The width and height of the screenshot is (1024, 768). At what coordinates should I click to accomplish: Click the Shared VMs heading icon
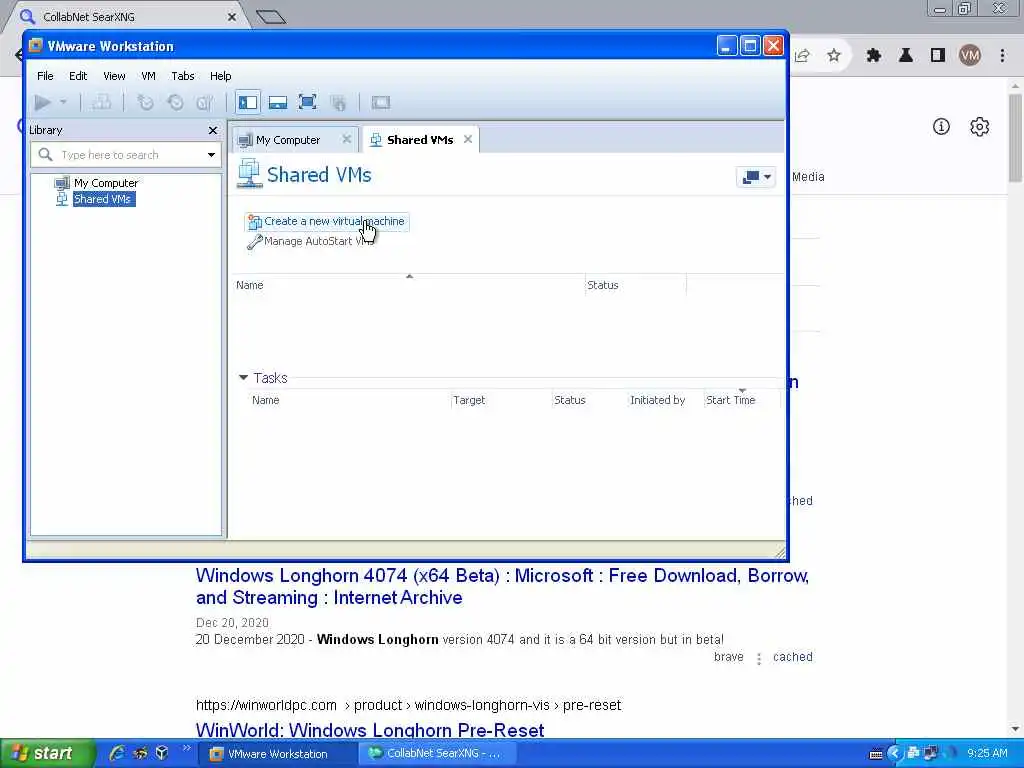click(249, 174)
